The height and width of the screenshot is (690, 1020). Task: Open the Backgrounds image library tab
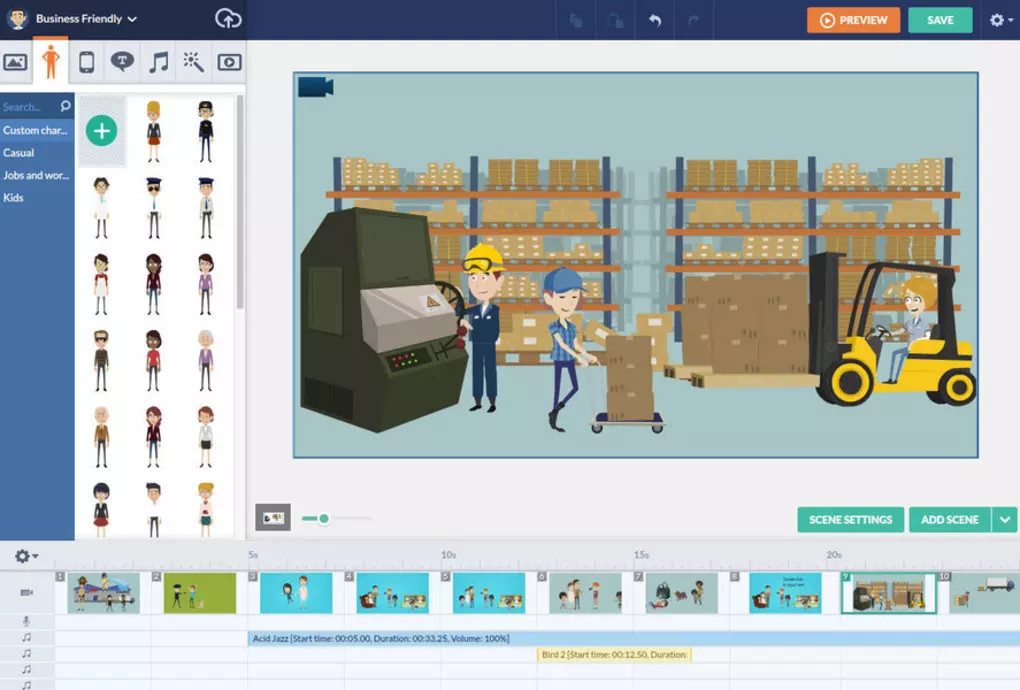(x=15, y=62)
